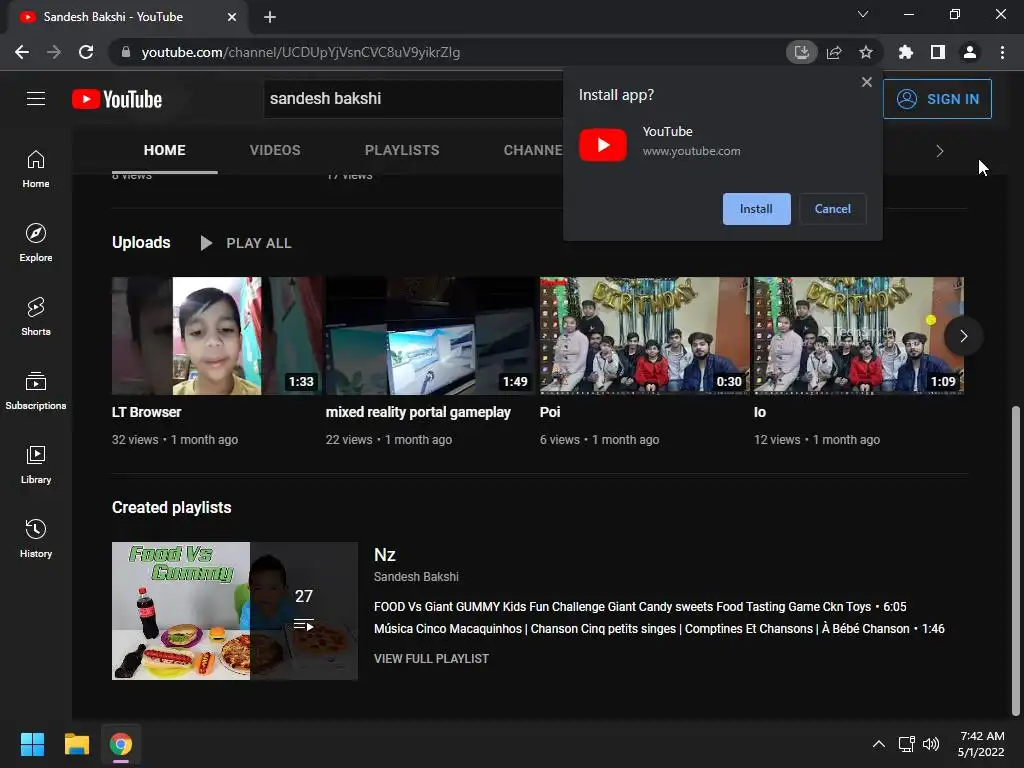The width and height of the screenshot is (1024, 768).
Task: Click the share this page icon
Action: (x=834, y=52)
